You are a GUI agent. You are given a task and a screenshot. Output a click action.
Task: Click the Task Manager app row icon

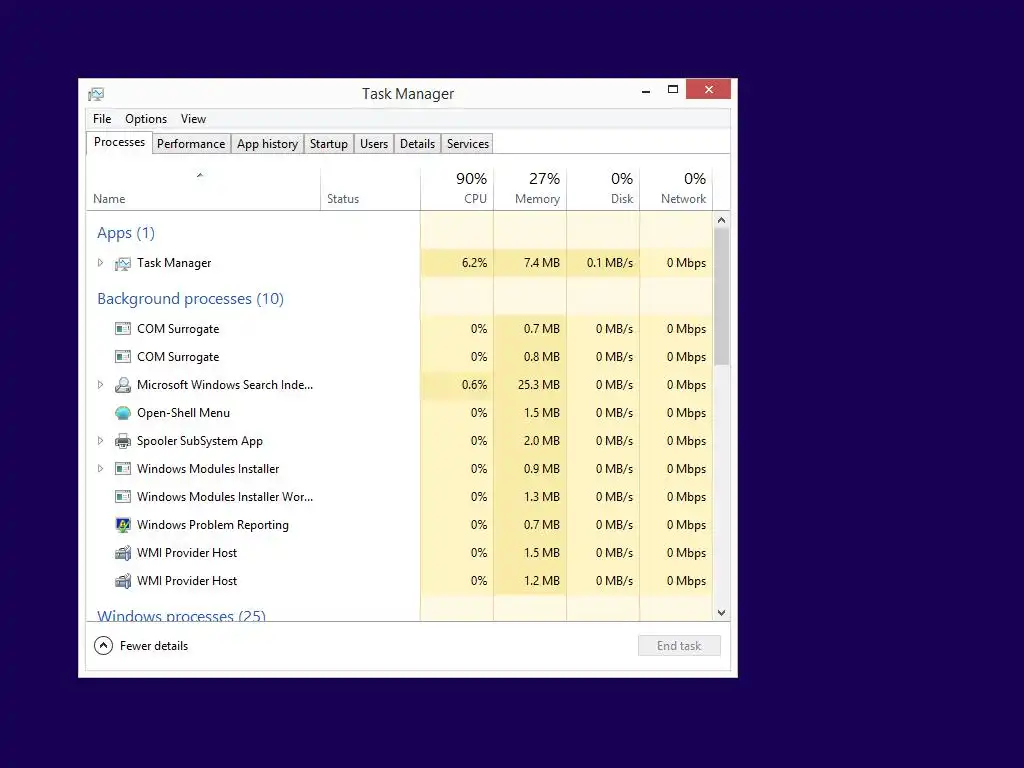click(x=123, y=263)
